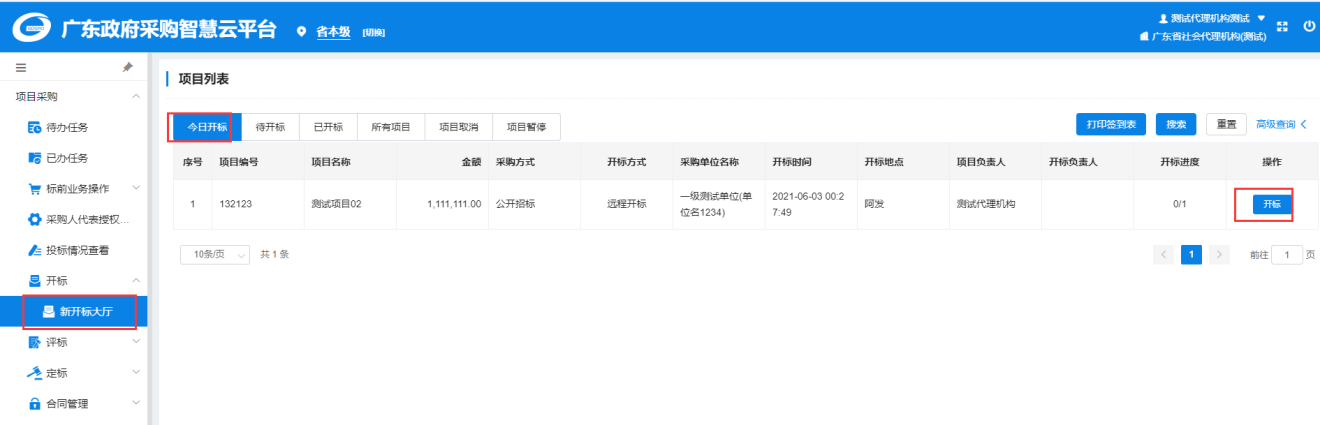This screenshot has width=1320, height=425.
Task: Open the 10条/页 page size dropdown
Action: 215,255
